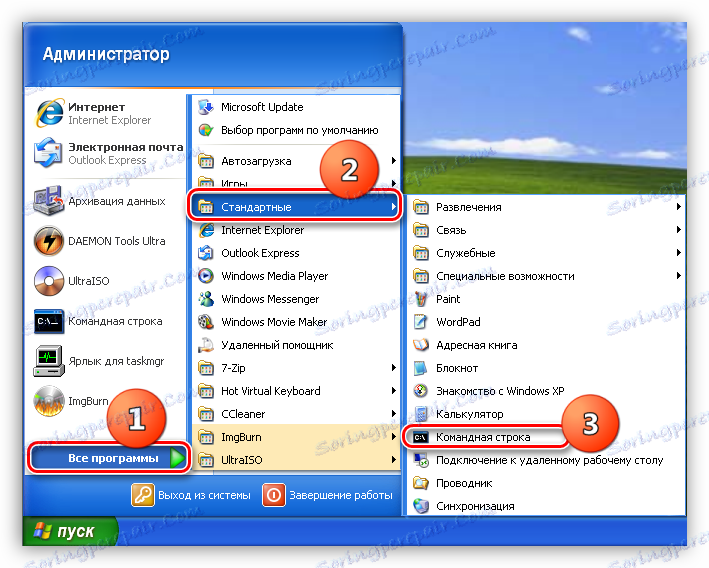Click the Hot Virtual Keyboard text
709x568 pixels.
(270, 391)
